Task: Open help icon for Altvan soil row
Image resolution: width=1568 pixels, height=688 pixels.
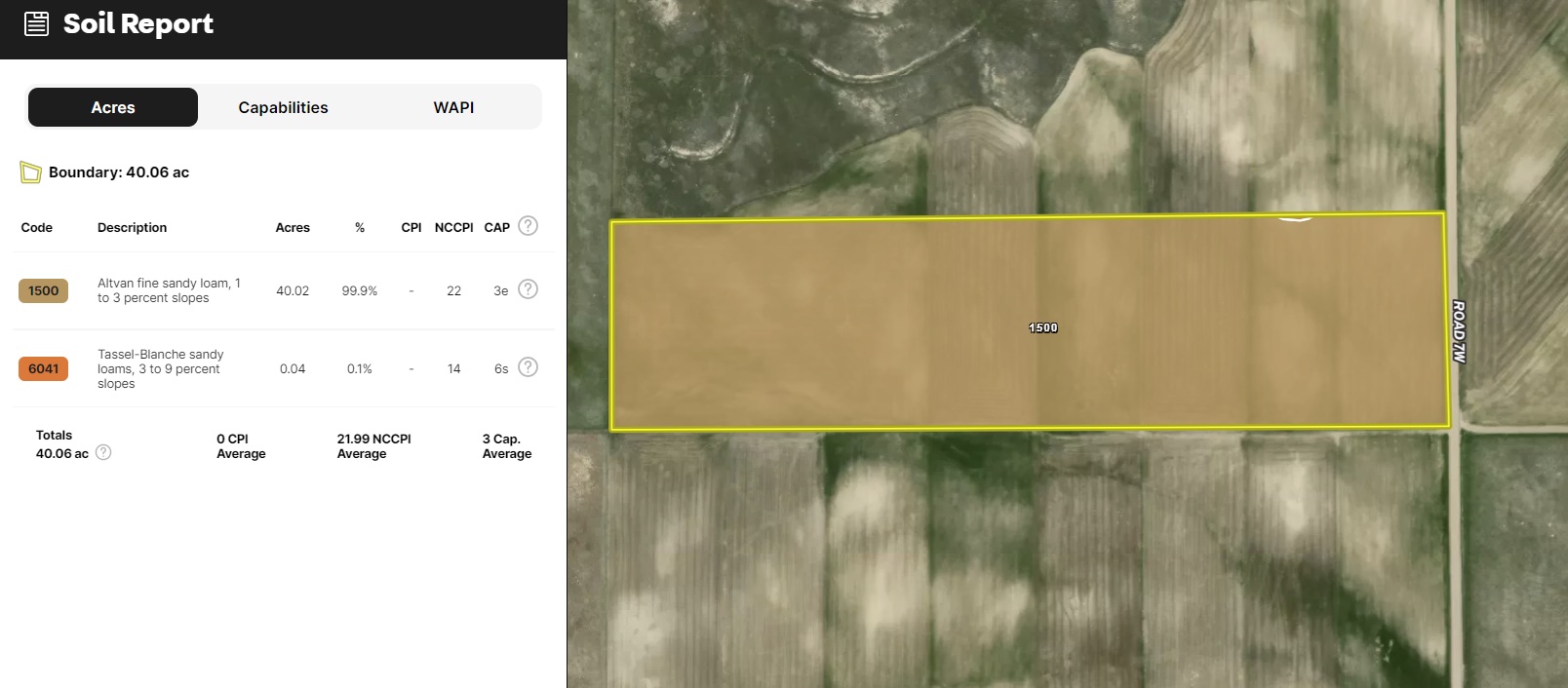Action: (528, 289)
